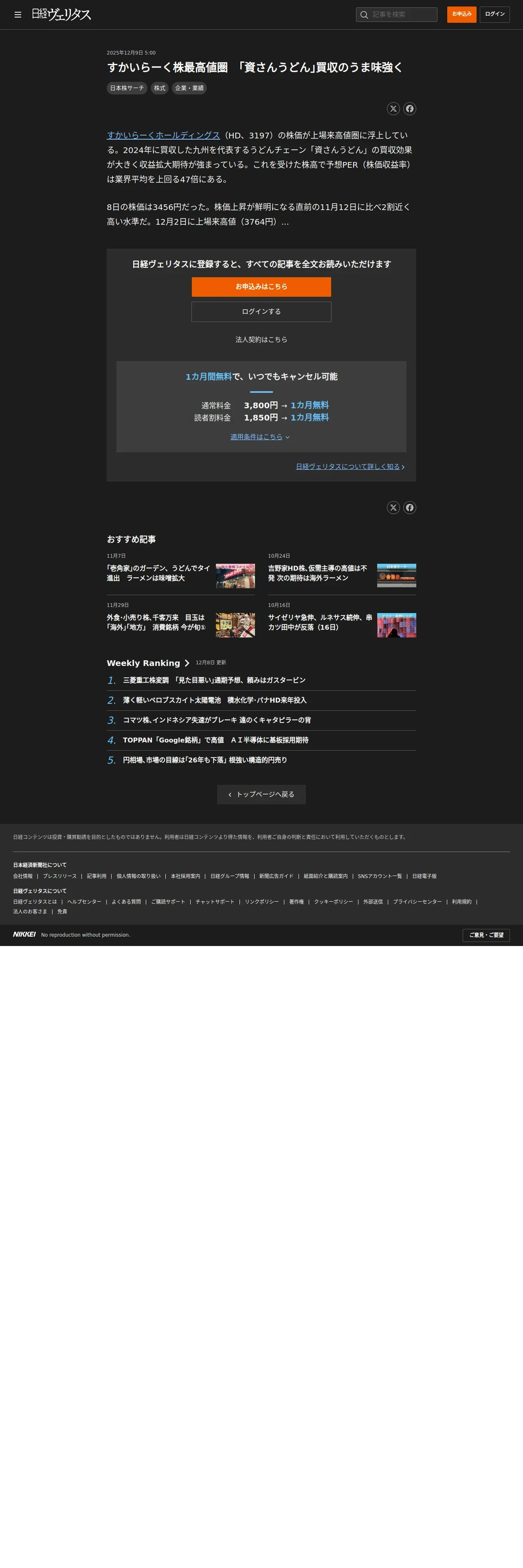This screenshot has width=523, height=1568.
Task: Open footer ヘルプセンター link
Action: point(85,902)
